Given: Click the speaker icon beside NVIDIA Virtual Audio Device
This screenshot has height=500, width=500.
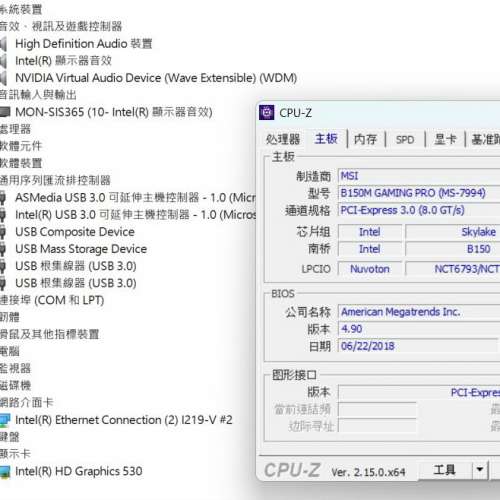Looking at the screenshot, I should pyautogui.click(x=3, y=78).
